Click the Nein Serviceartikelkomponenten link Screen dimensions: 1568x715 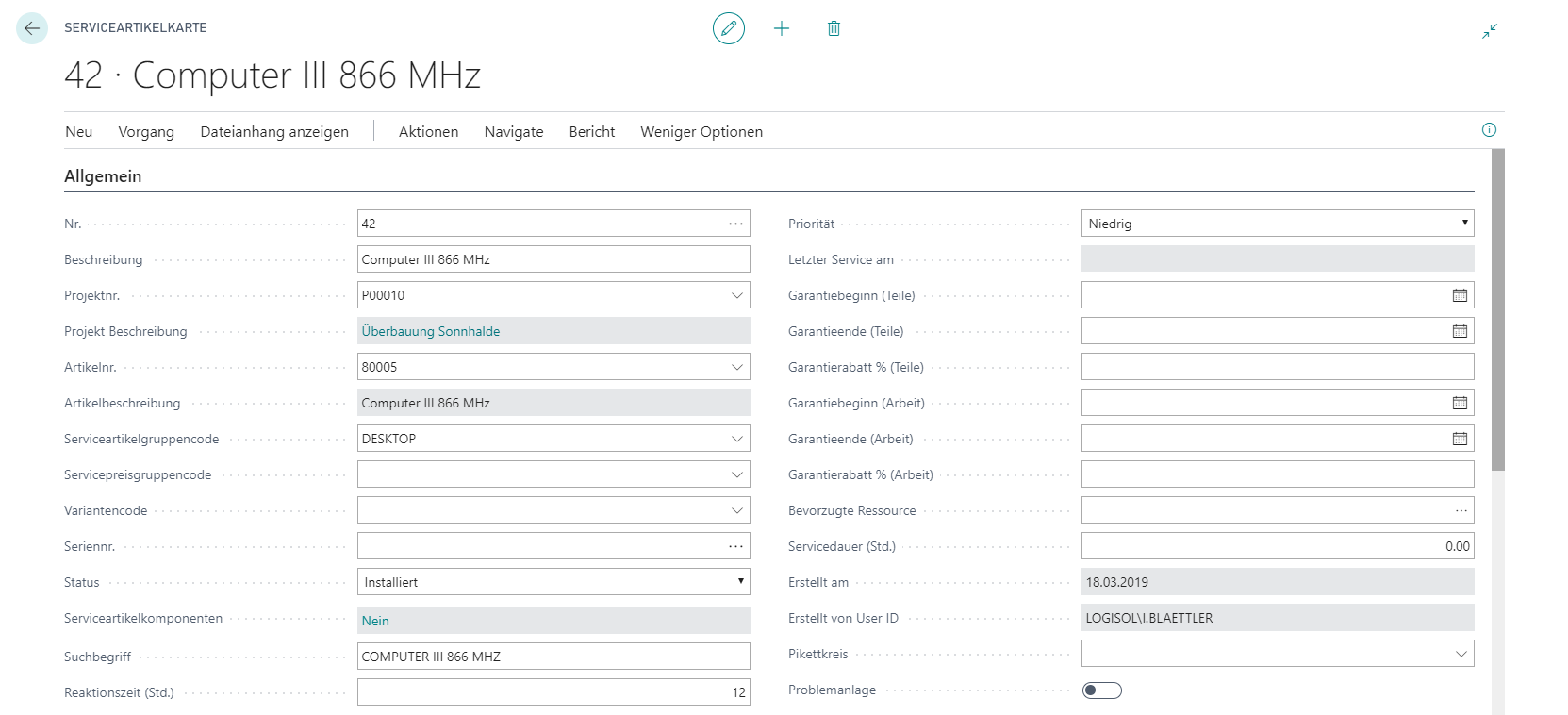coord(375,621)
